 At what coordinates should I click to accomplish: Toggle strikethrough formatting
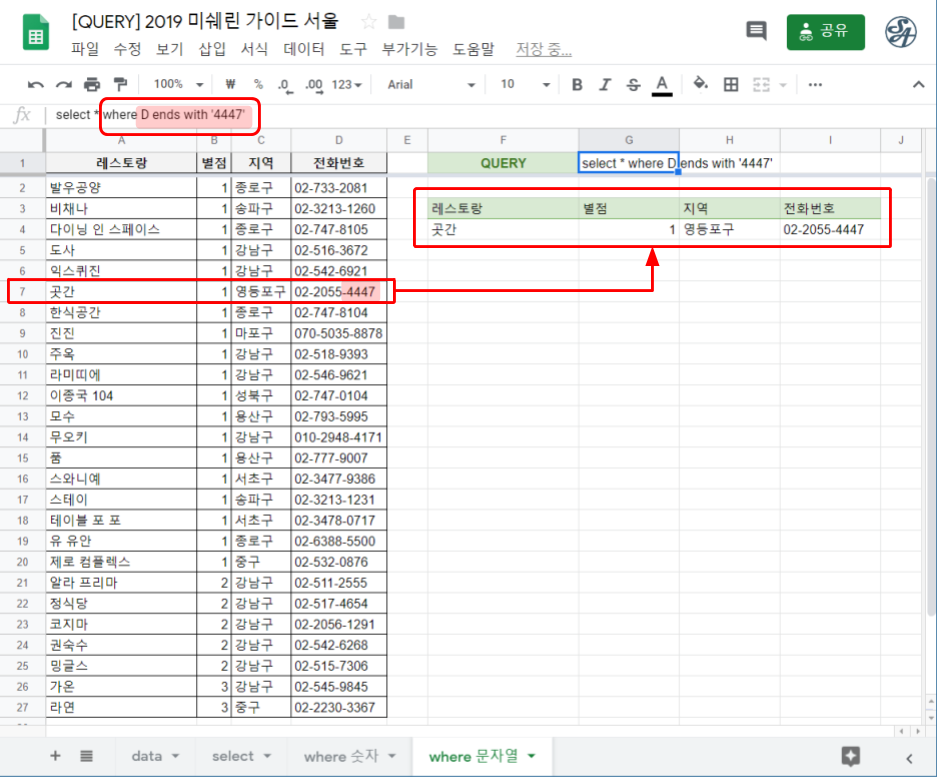pos(632,85)
